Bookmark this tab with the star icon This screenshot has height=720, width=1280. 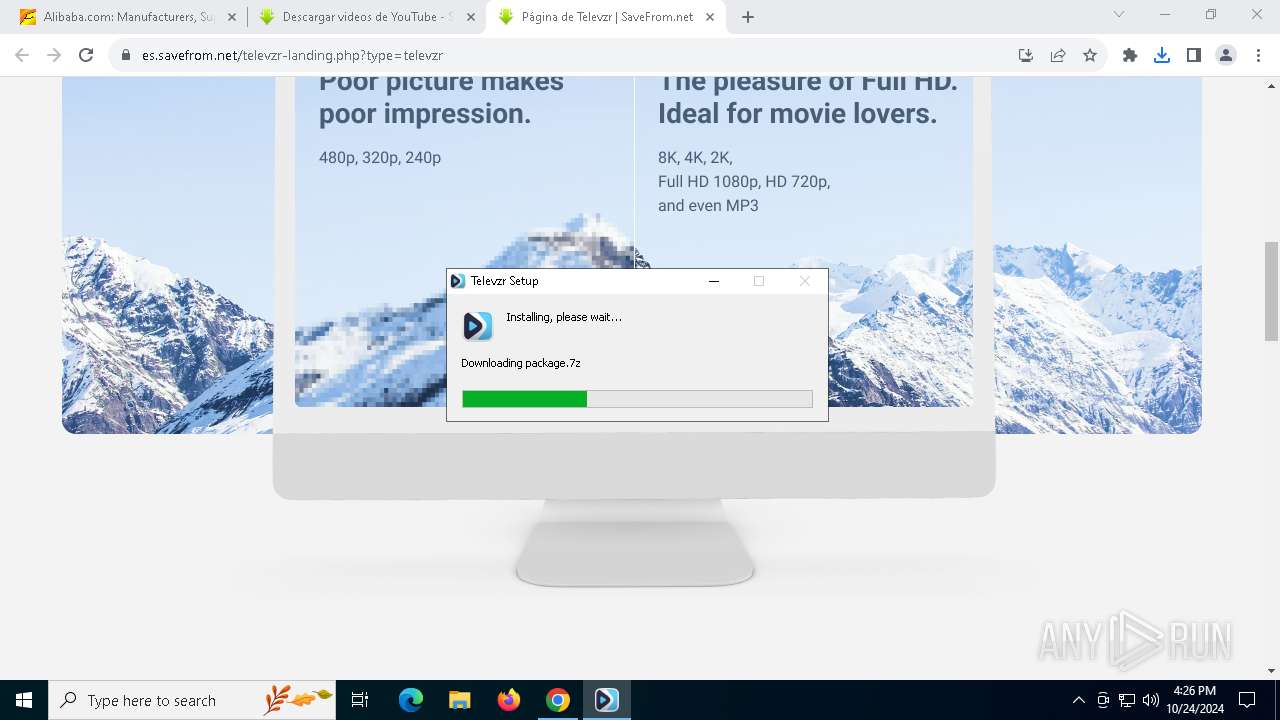[1090, 55]
